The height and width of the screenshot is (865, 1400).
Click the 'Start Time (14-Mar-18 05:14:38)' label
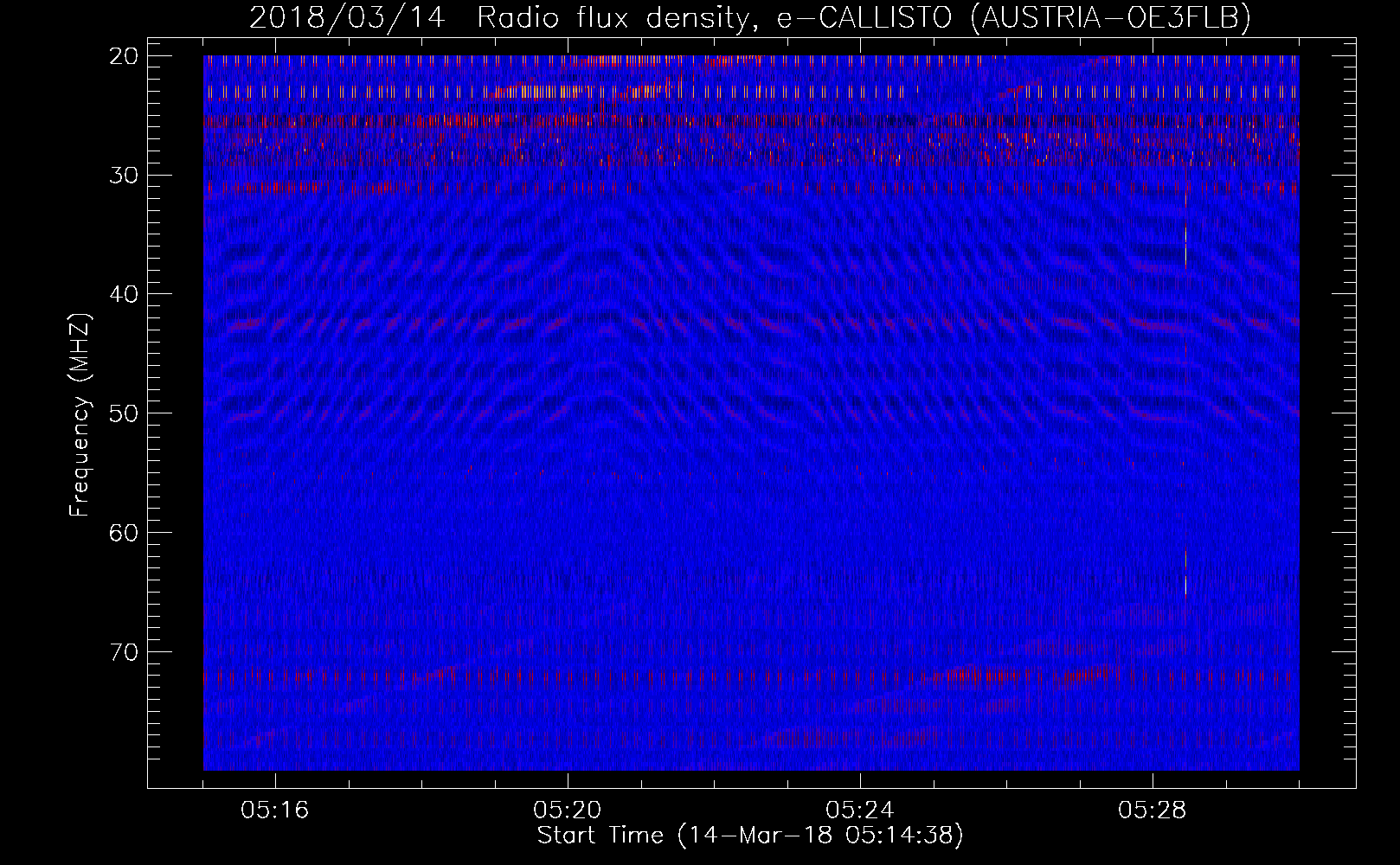[x=750, y=836]
